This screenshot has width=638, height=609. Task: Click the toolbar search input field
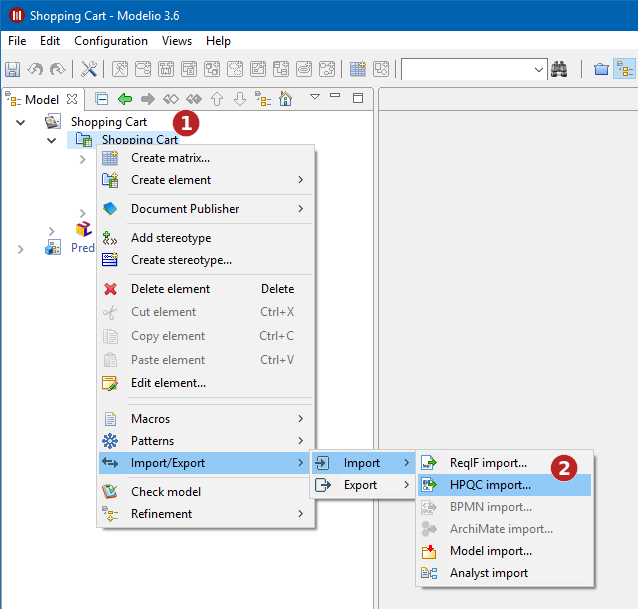(x=465, y=69)
